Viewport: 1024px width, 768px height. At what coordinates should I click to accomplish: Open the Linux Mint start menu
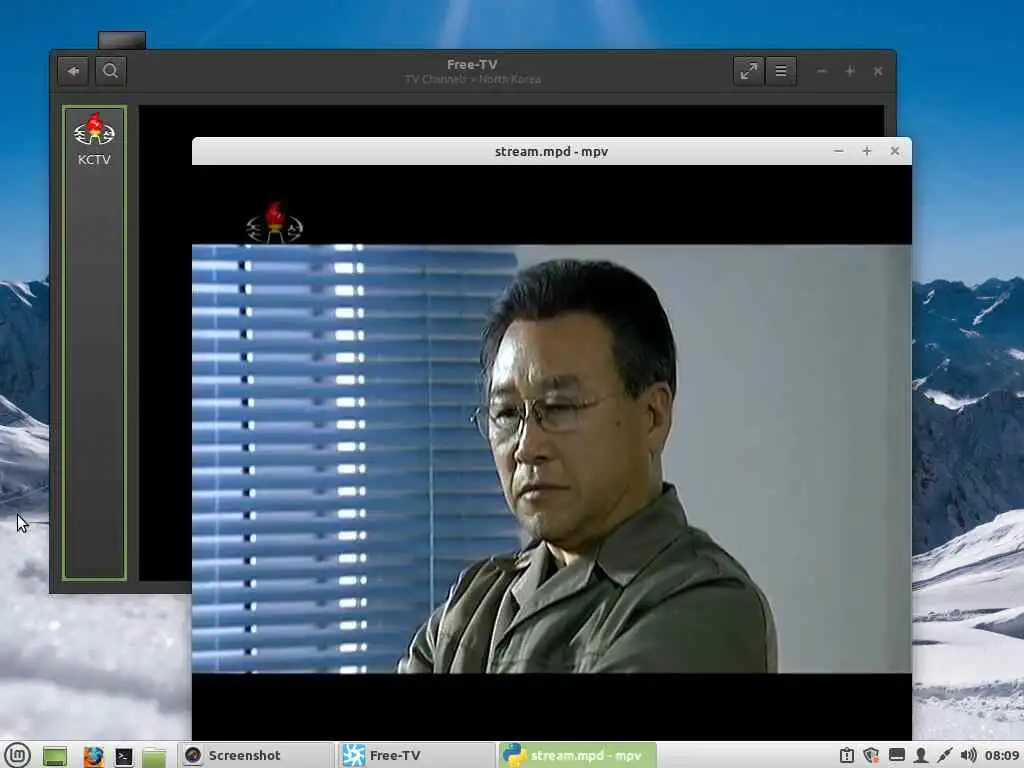pyautogui.click(x=18, y=756)
